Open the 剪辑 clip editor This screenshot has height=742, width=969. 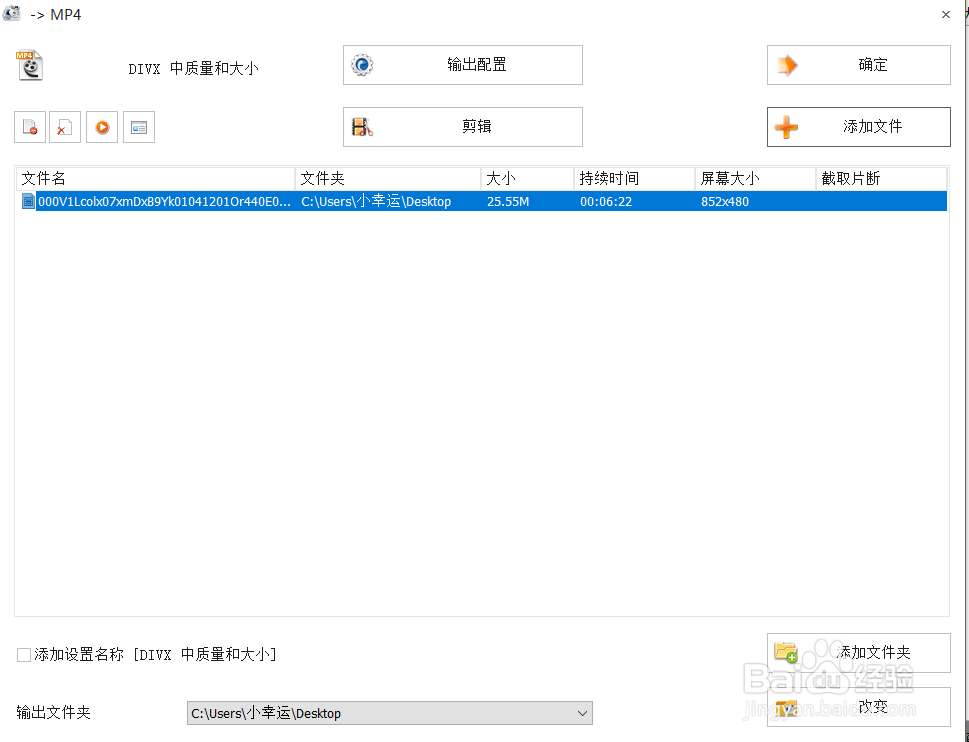tap(463, 127)
